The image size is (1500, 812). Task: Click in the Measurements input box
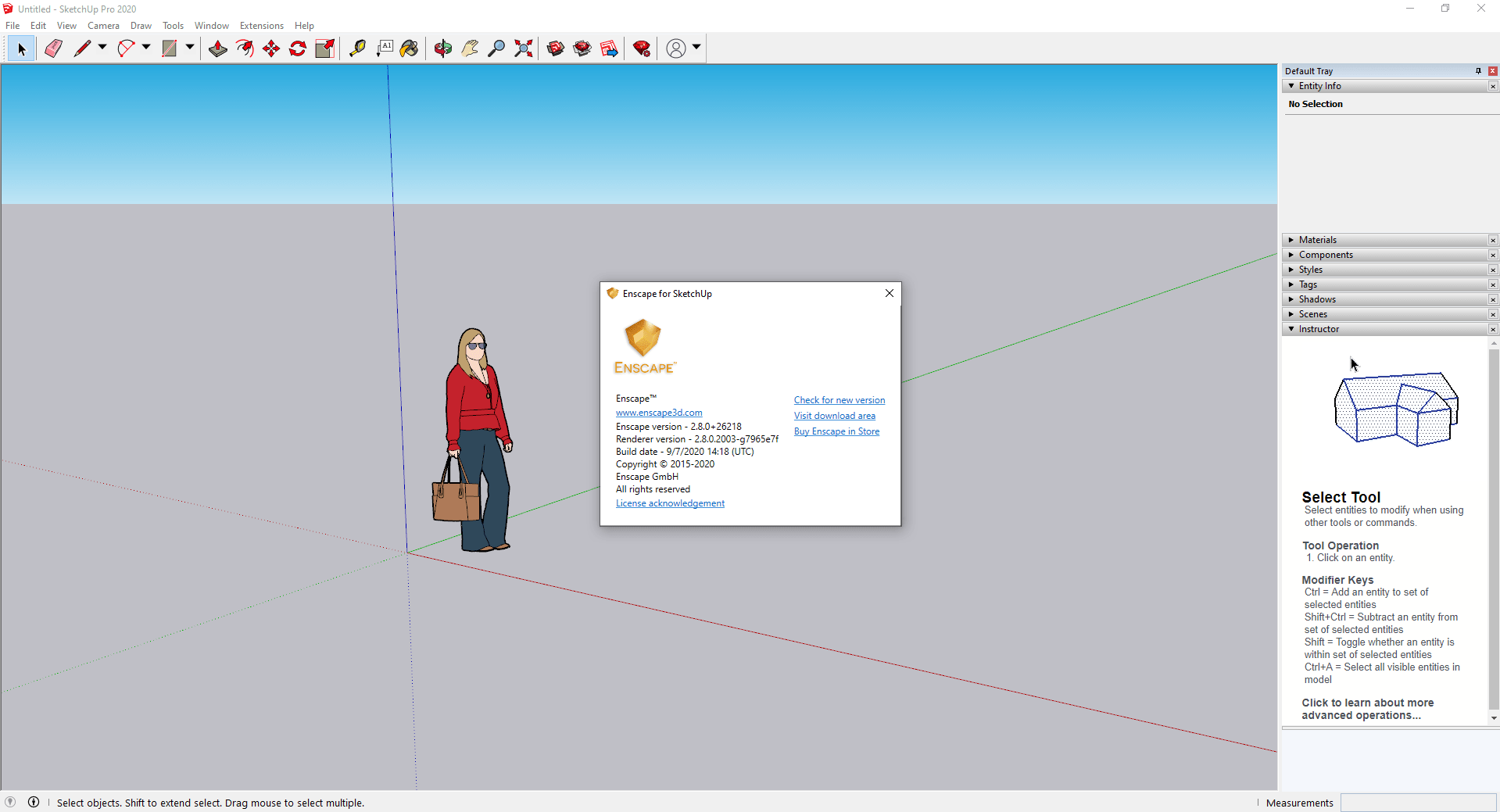coord(1418,803)
